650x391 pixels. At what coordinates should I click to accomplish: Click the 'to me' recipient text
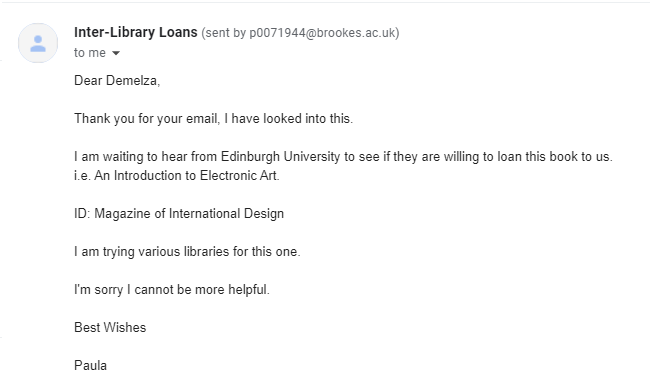pos(90,53)
